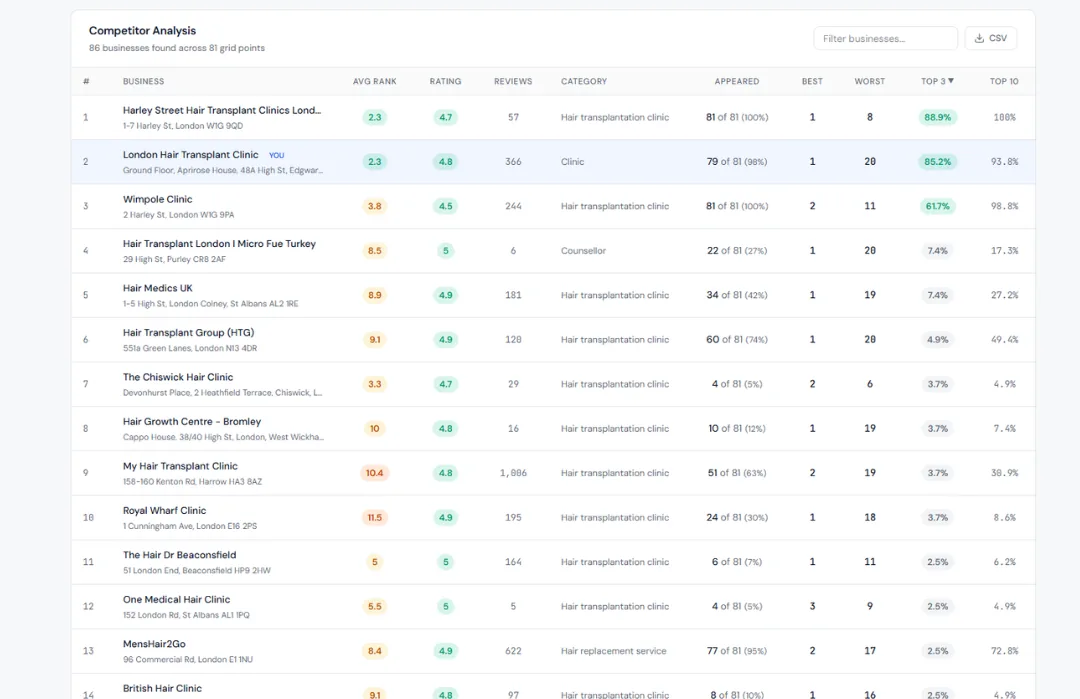Open Hair Transplant London I Micro Fue Turkey

coord(219,244)
